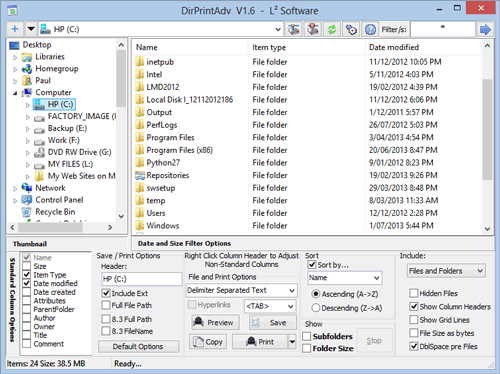This screenshot has width=500, height=374.
Task: Open the Files and Folders include dropdown
Action: (x=446, y=271)
